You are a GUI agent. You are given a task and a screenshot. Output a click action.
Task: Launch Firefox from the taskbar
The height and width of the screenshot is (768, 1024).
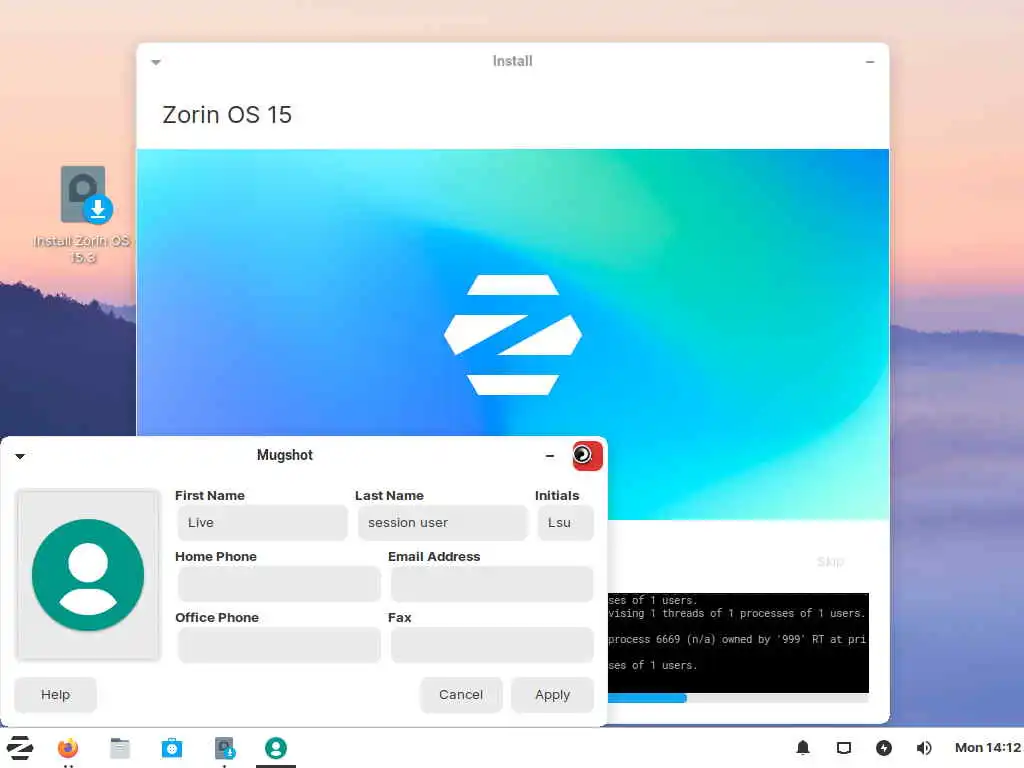(67, 748)
